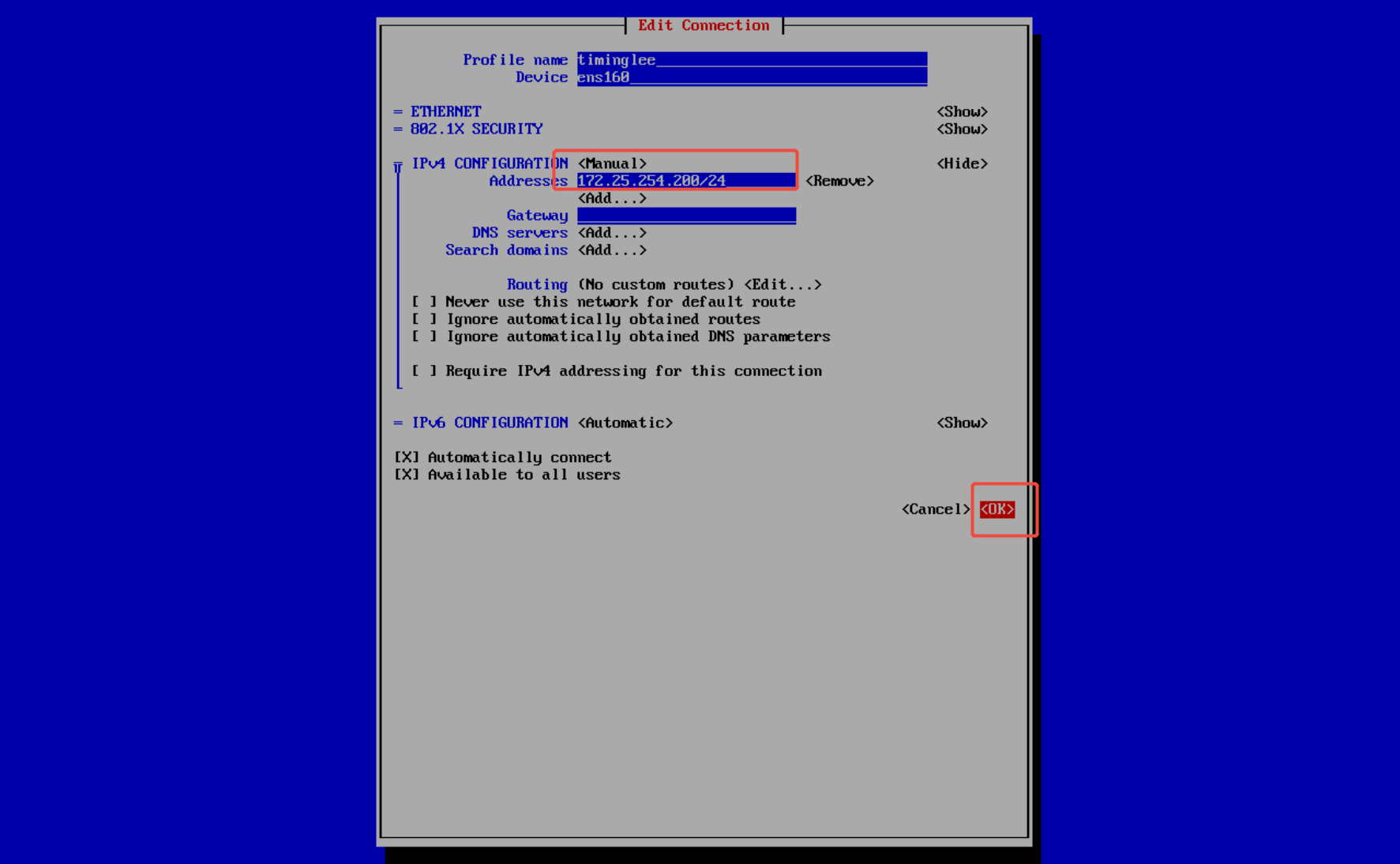
Task: Click the Gateway input field
Action: tap(686, 216)
